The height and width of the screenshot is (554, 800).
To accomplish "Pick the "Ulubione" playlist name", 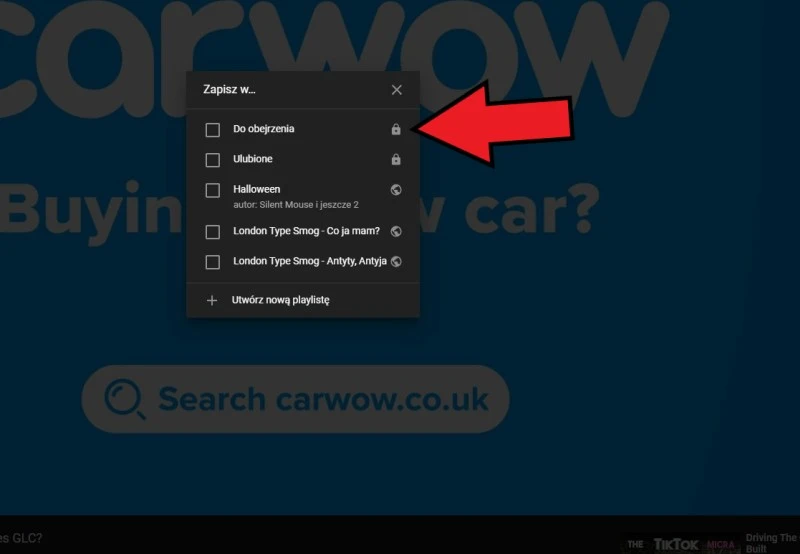I will (x=253, y=159).
